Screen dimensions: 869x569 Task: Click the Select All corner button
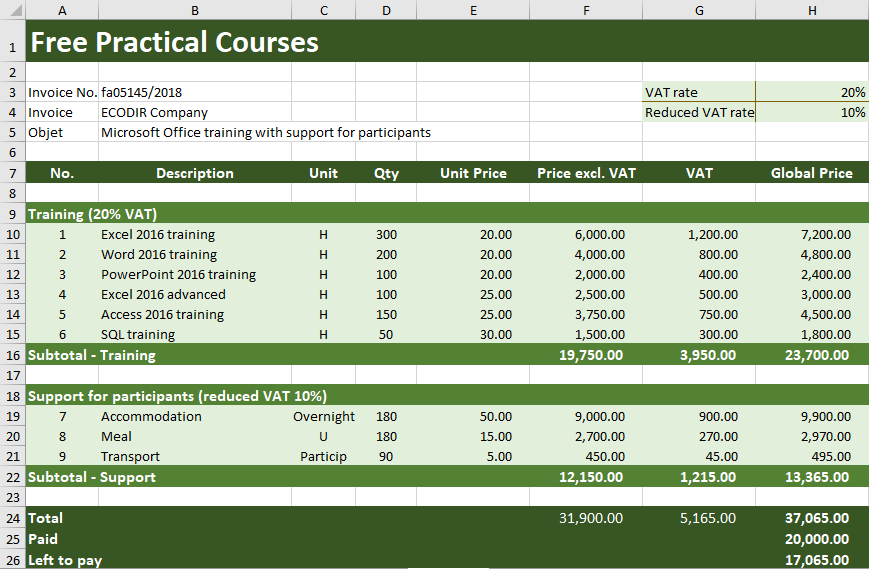(x=13, y=10)
